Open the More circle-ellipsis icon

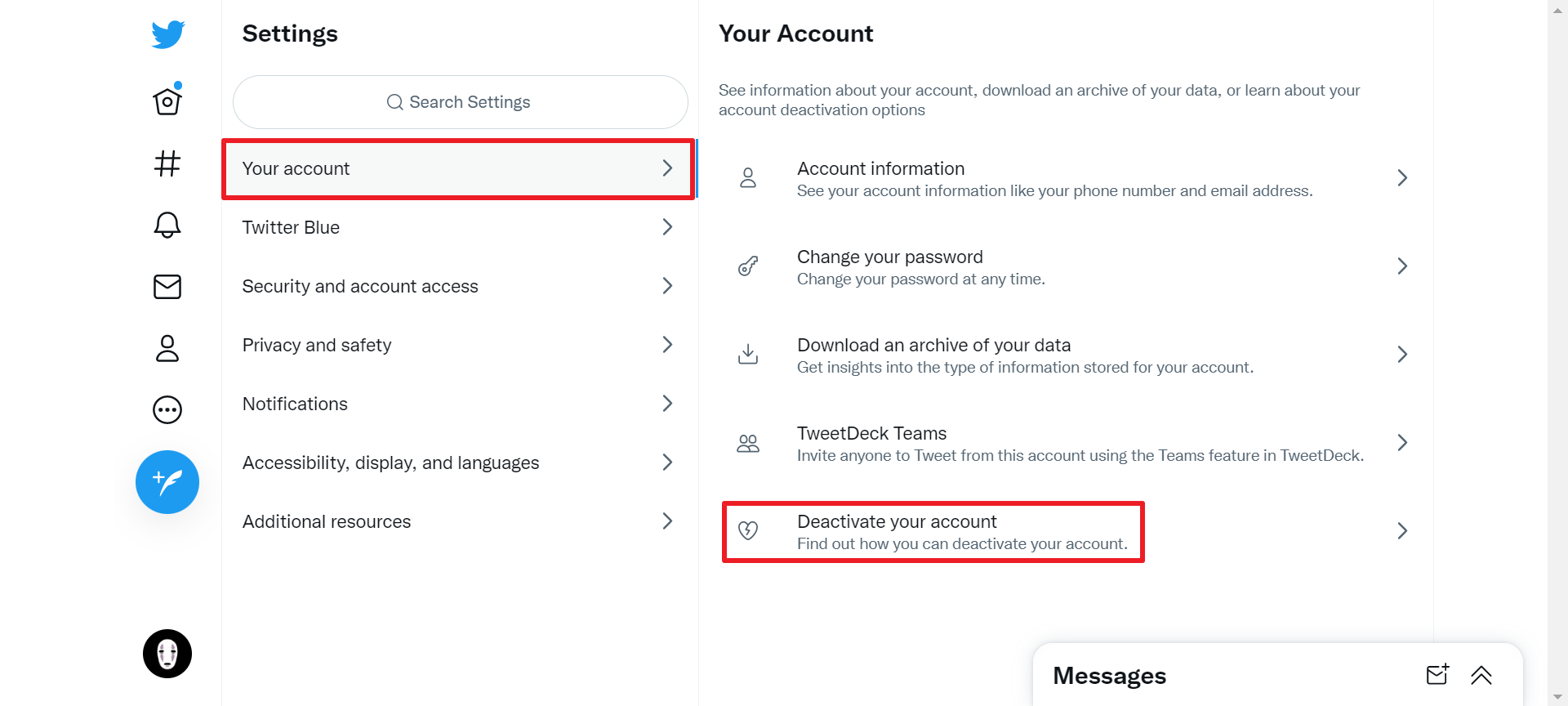167,409
